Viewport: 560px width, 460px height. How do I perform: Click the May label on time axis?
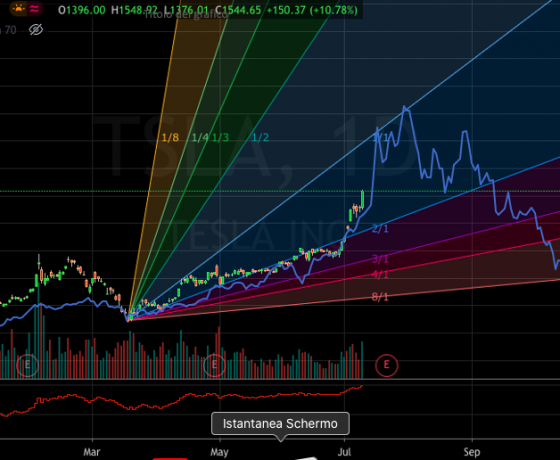click(x=219, y=452)
